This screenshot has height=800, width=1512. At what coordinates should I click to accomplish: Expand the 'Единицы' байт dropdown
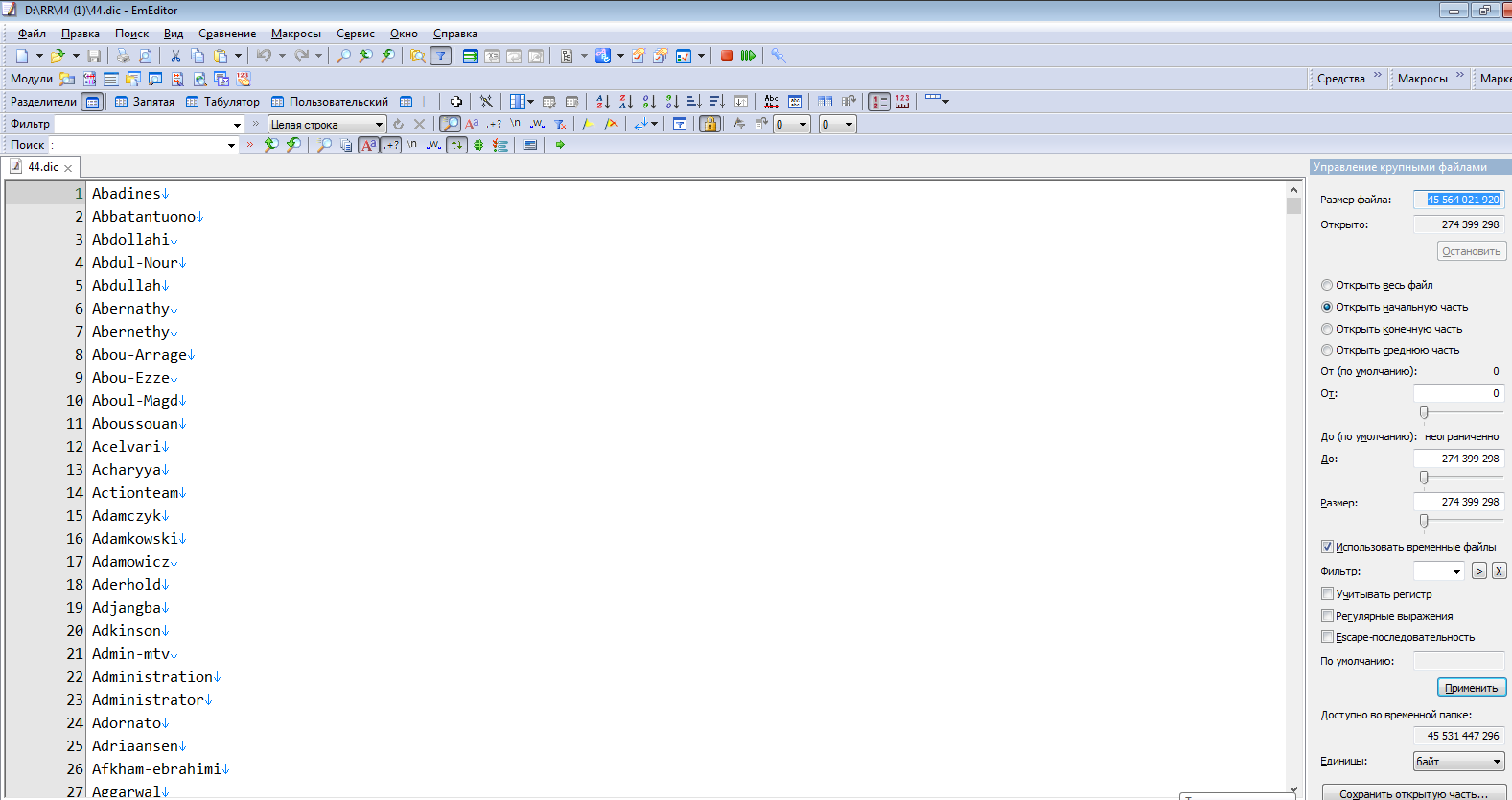(1496, 762)
